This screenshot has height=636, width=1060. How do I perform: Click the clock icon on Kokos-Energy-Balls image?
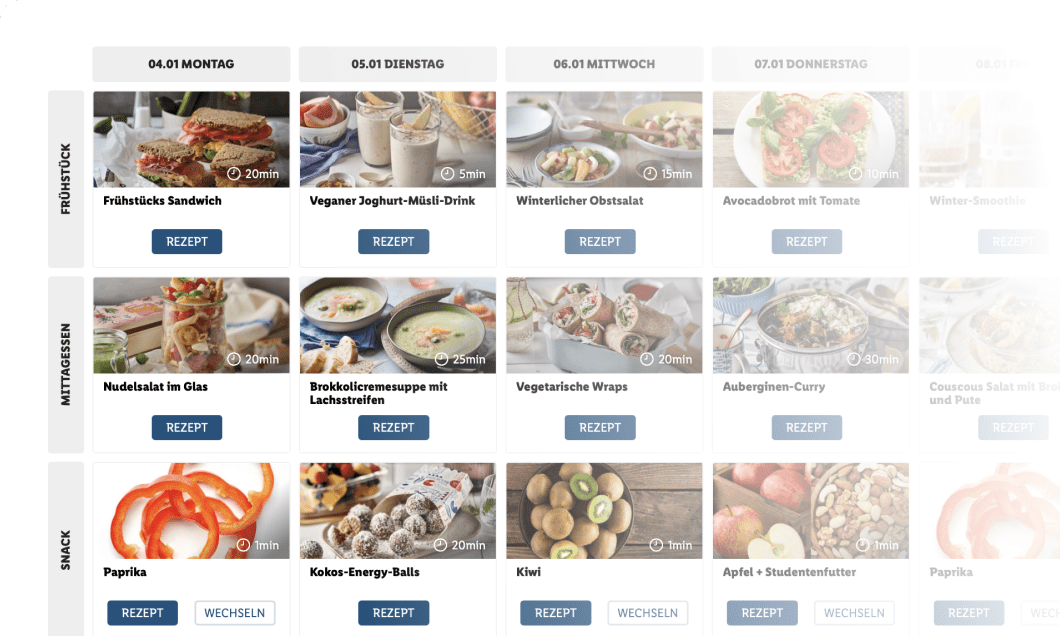pos(440,545)
